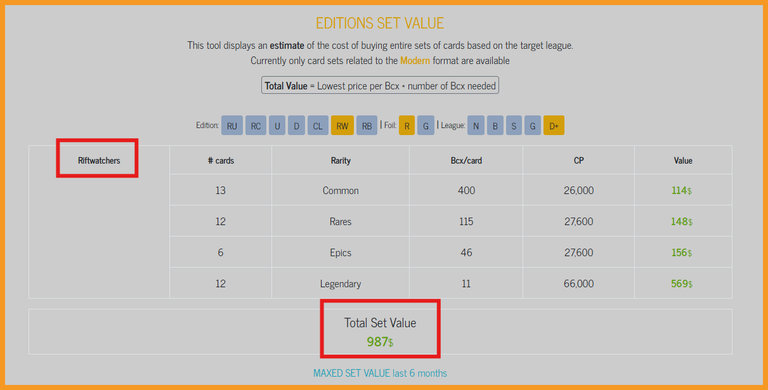Click the '# cards' column header
This screenshot has width=768, height=390.
click(220, 160)
